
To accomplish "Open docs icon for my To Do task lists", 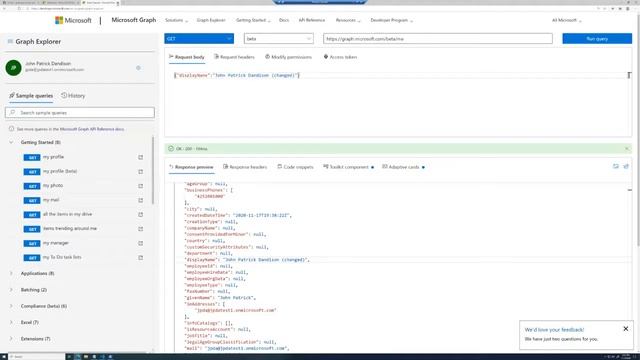I will click(140, 258).
